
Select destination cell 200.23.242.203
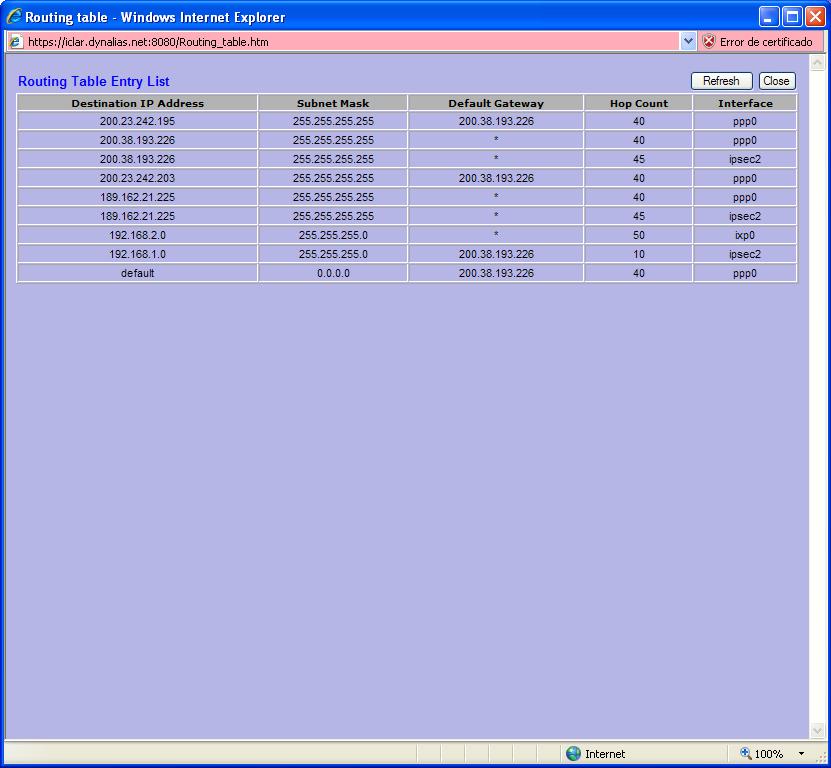pyautogui.click(x=137, y=178)
